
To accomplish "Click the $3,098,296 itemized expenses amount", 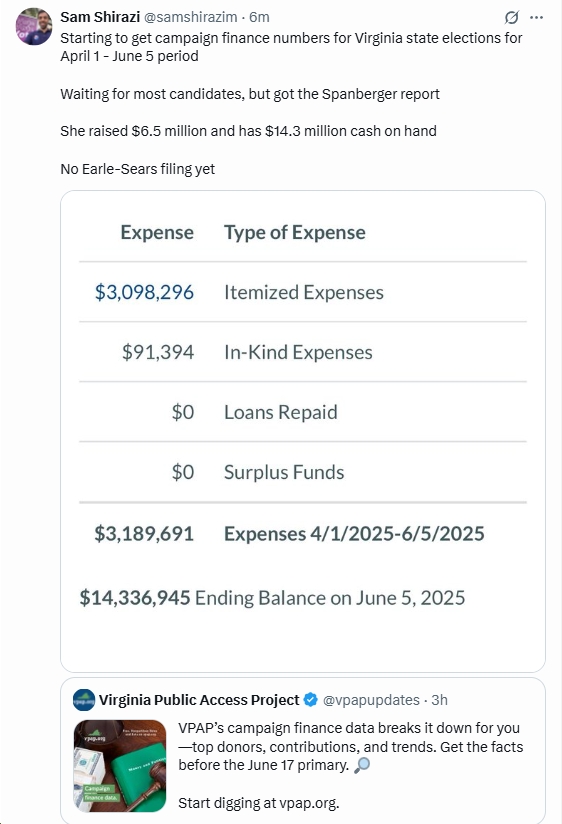I will click(x=144, y=292).
